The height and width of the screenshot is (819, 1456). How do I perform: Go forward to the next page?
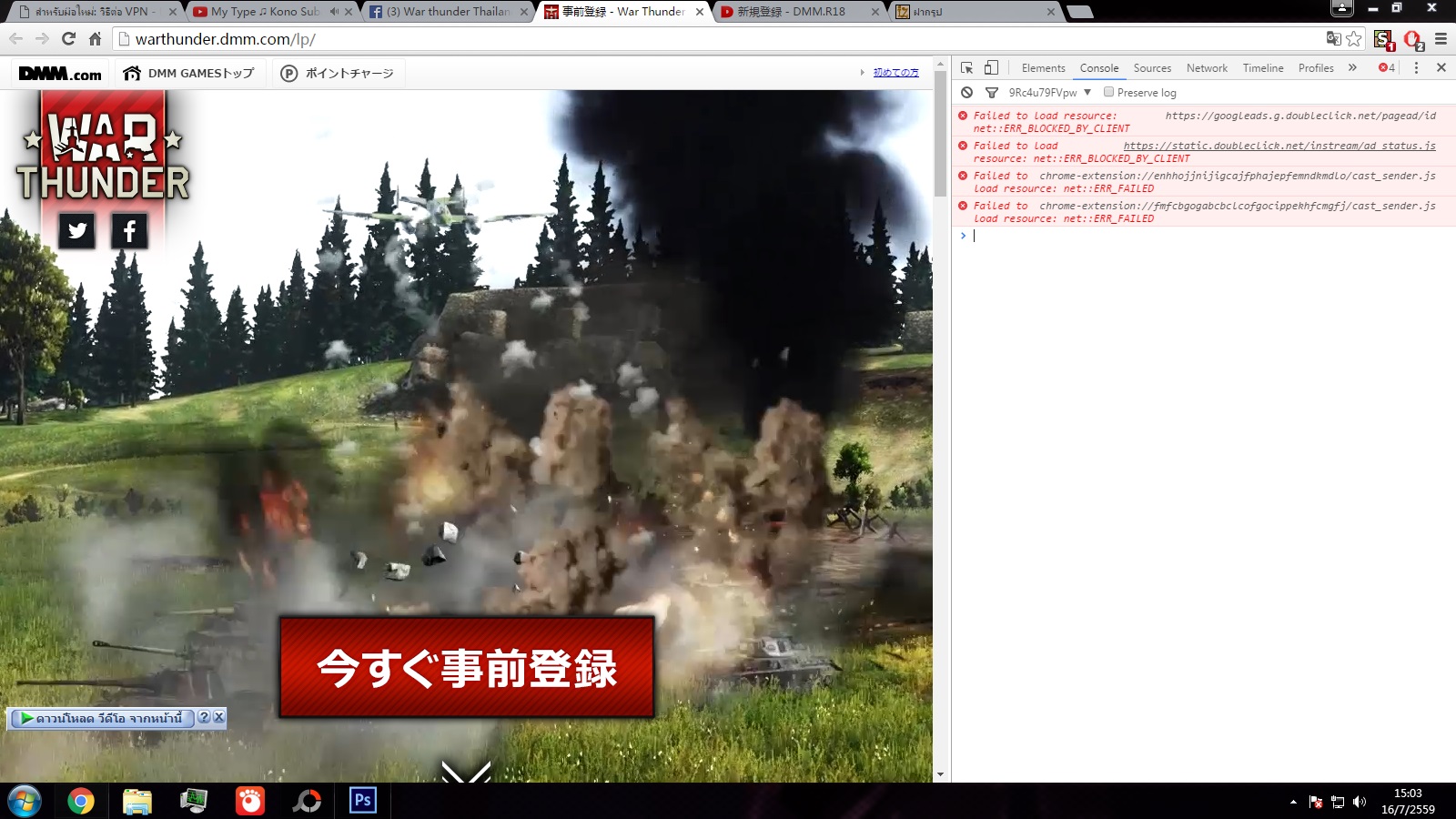tap(42, 39)
